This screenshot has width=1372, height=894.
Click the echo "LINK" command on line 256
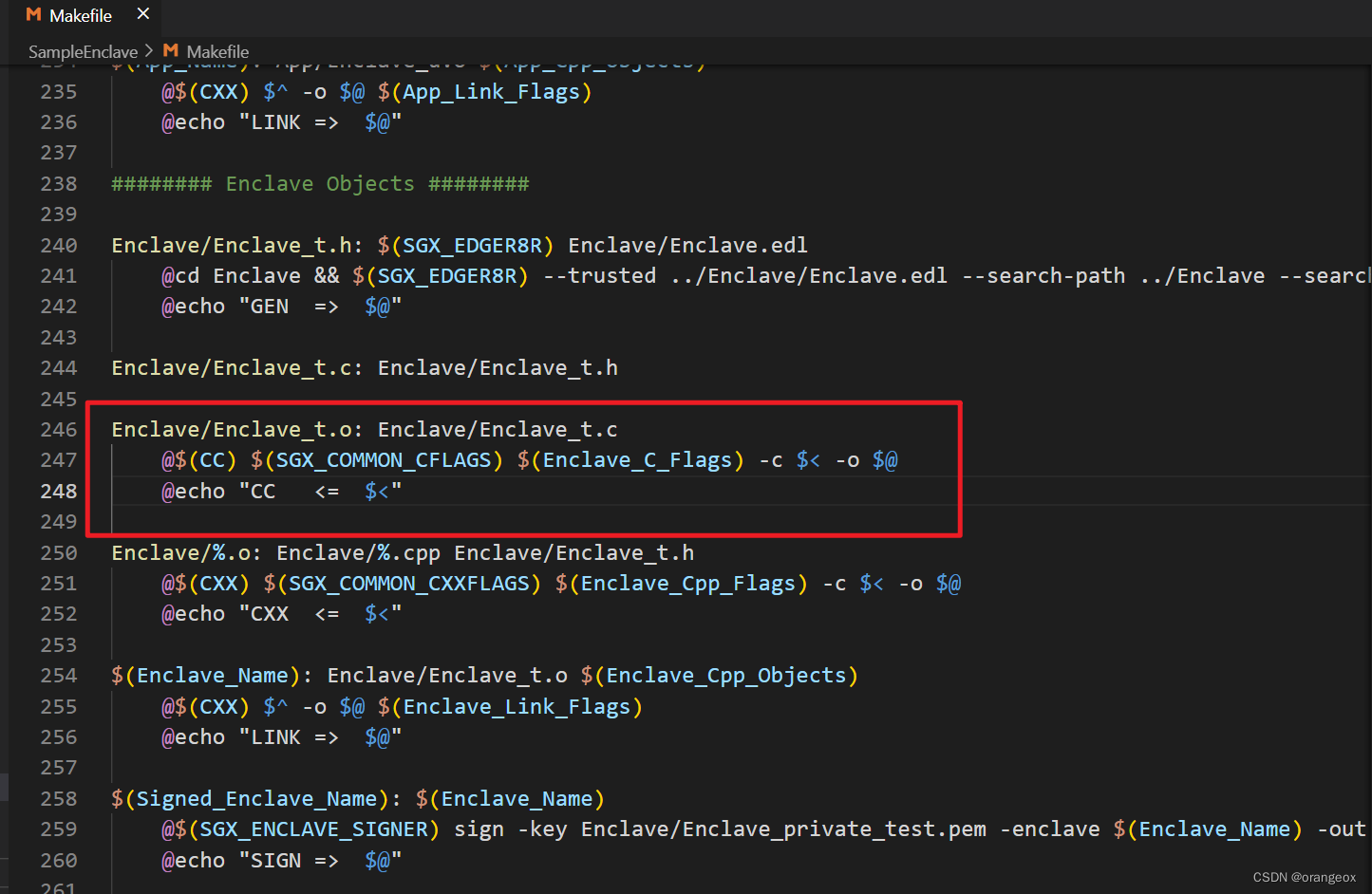pos(282,737)
